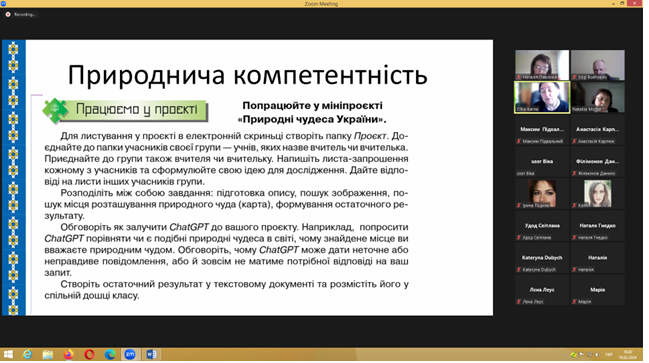Select the active speaker Olha Barna video

tap(542, 97)
